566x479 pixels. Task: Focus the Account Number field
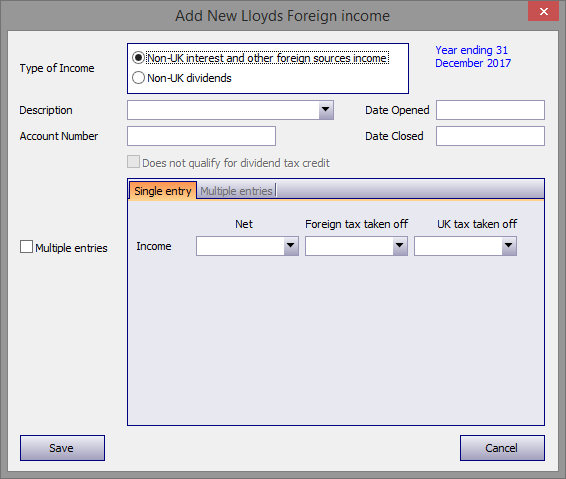coord(201,136)
